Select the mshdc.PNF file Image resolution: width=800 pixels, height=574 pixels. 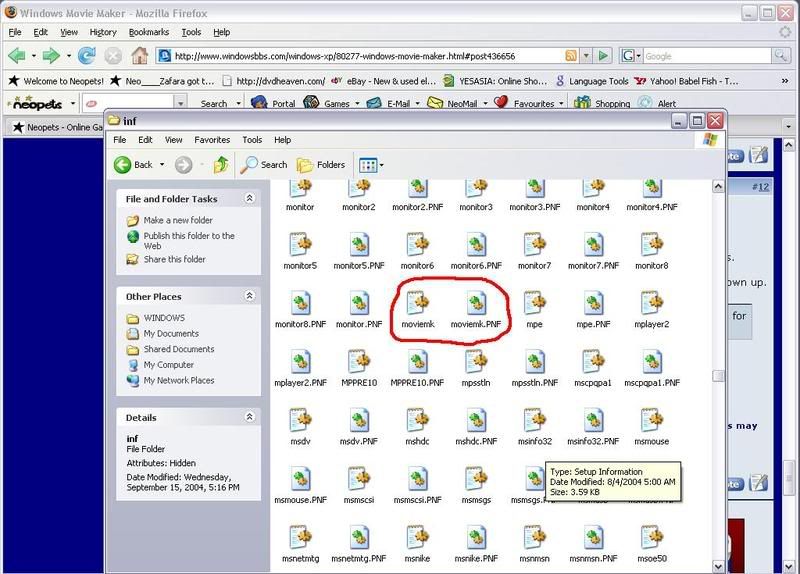point(476,427)
